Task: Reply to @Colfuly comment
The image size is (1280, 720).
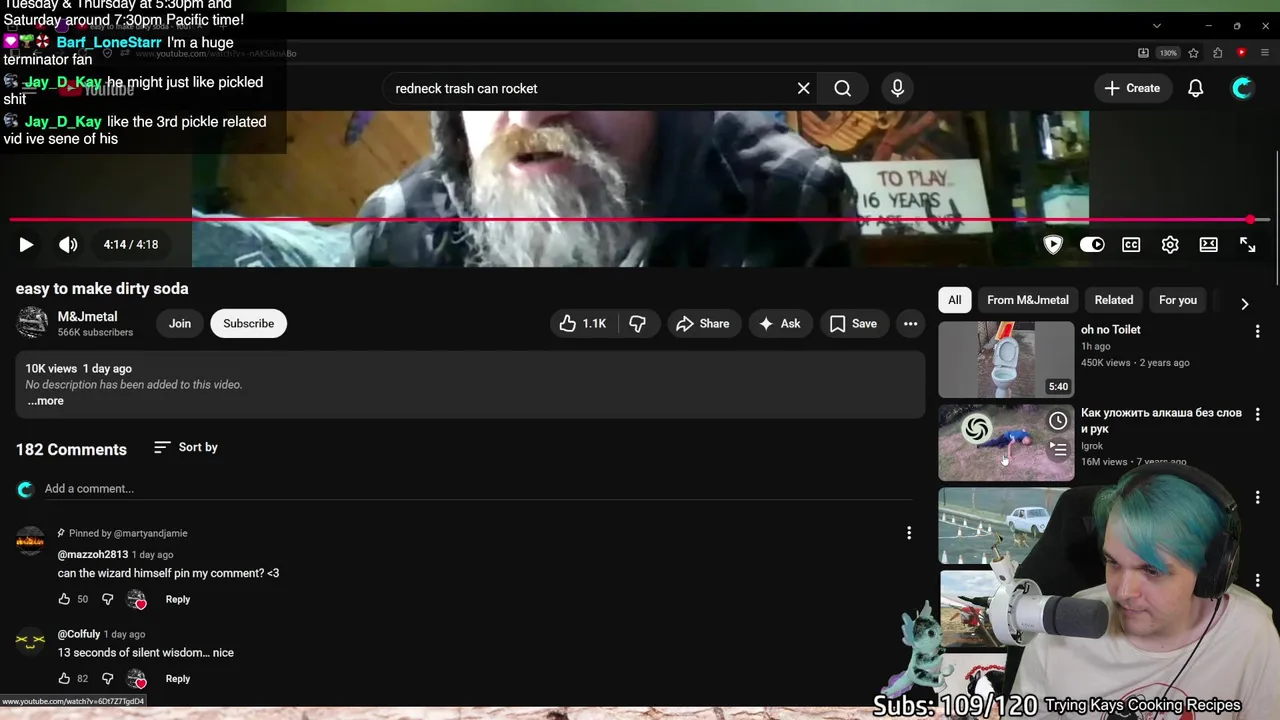Action: coord(178,678)
